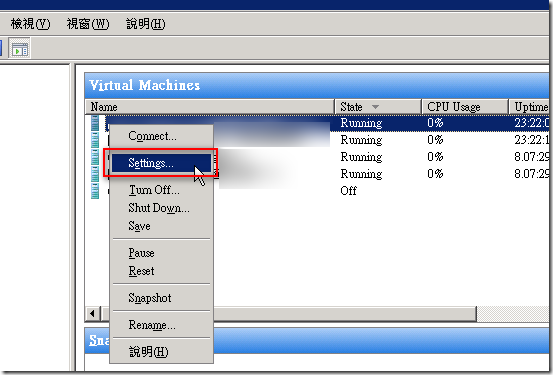The height and width of the screenshot is (375, 553).
Task: Click the server icon of the selected VM
Action: tap(95, 123)
